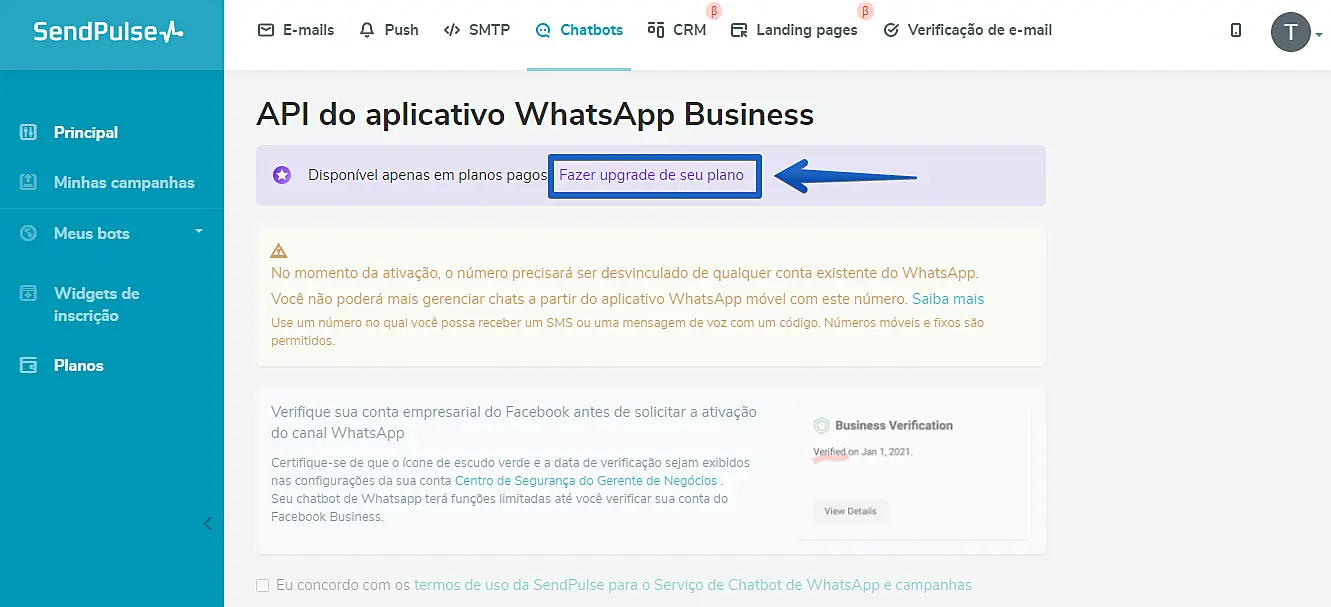Check the Eu concordo com os termos checkbox
The image size is (1331, 607).
pyautogui.click(x=262, y=585)
